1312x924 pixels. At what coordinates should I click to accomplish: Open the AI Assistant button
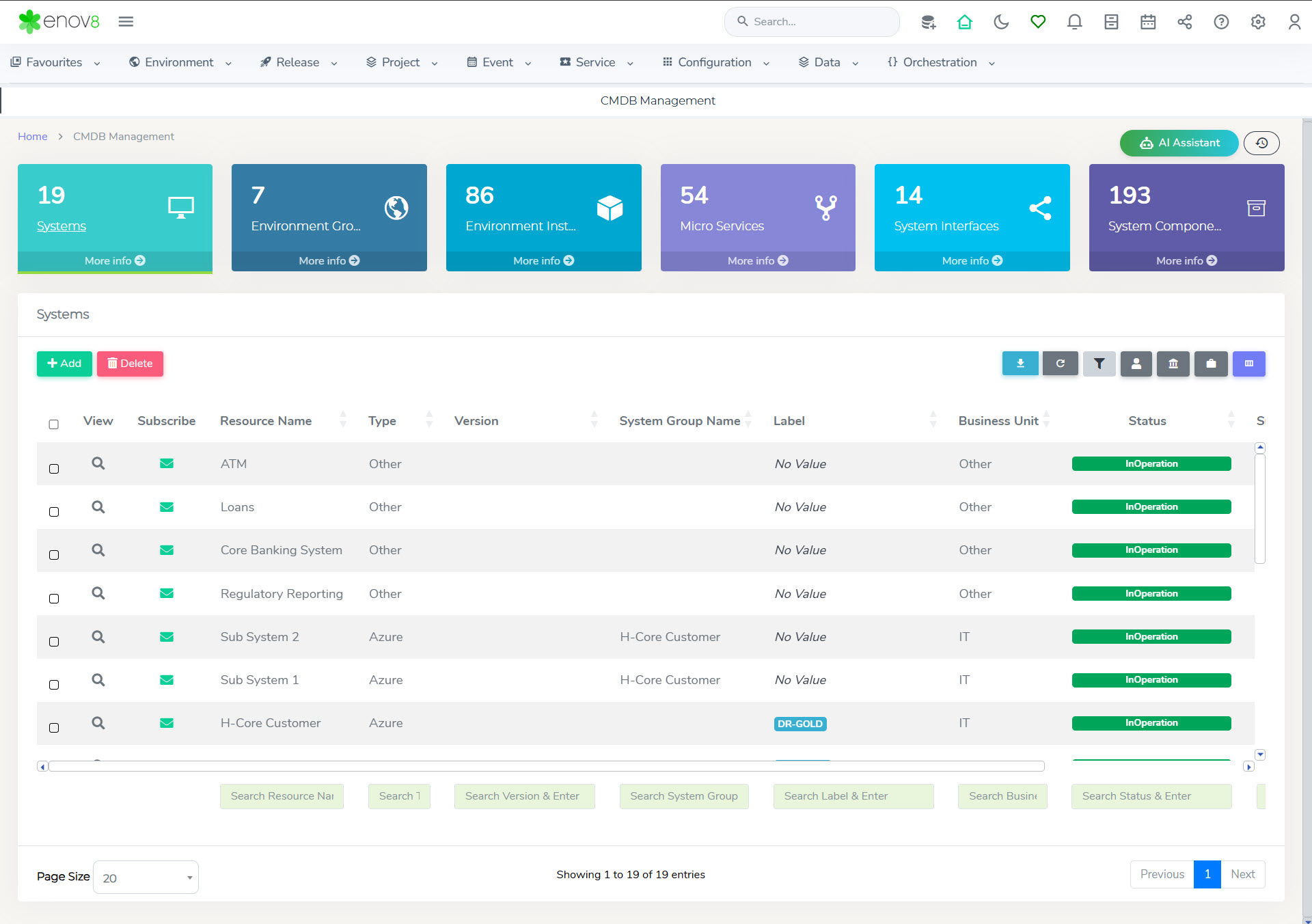[1179, 143]
